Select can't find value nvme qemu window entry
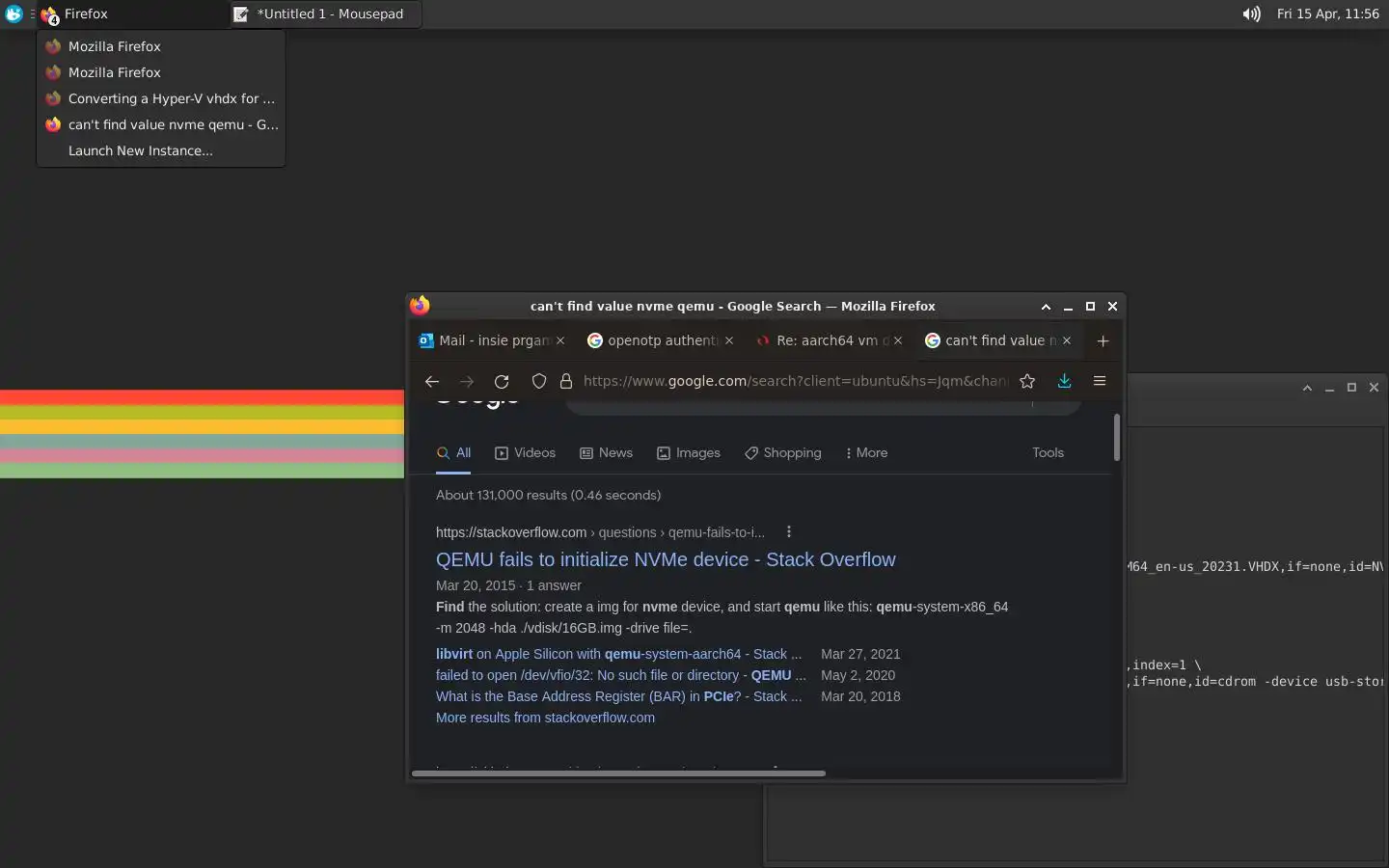 (x=160, y=124)
